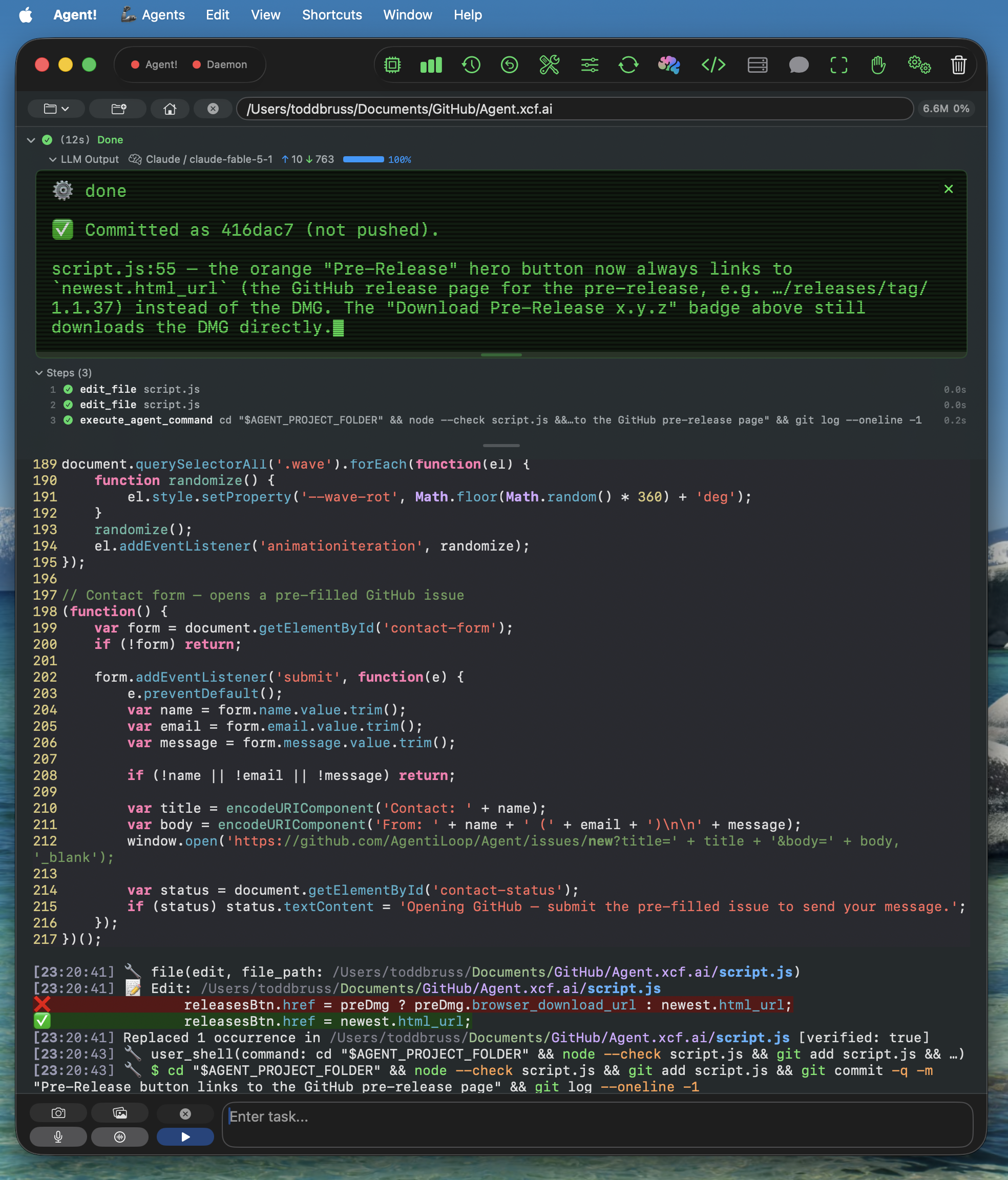The width and height of the screenshot is (1008, 1180).
Task: Open the bar chart statistics icon
Action: tap(431, 65)
